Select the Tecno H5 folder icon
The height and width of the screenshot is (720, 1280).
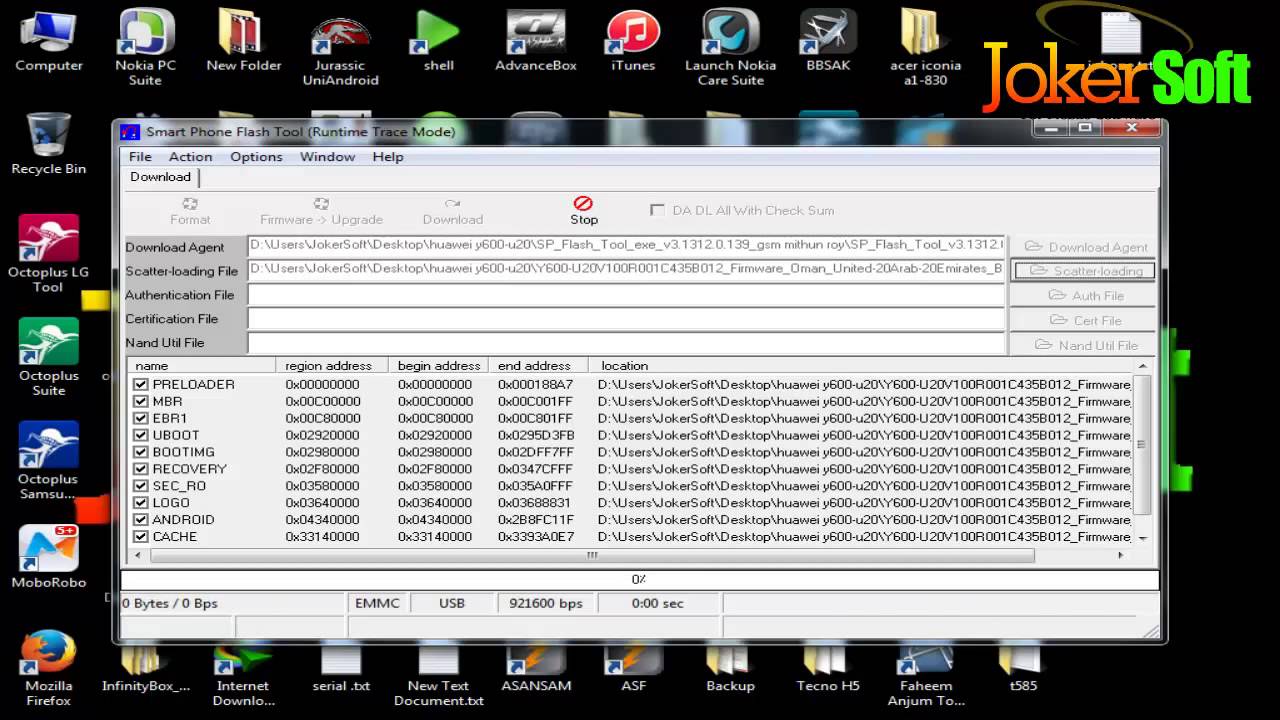click(x=828, y=669)
